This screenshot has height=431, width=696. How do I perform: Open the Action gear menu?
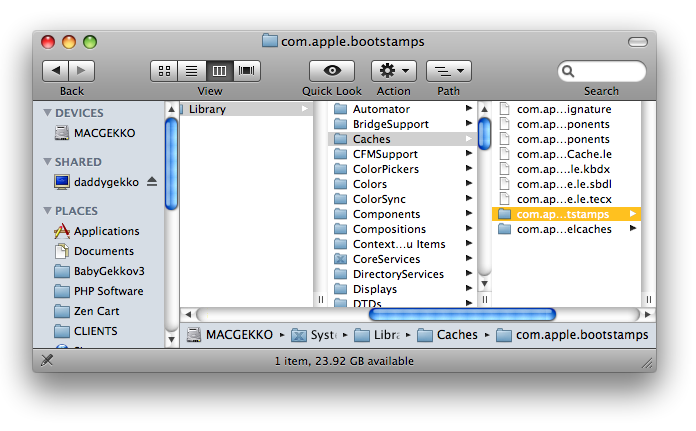point(394,71)
